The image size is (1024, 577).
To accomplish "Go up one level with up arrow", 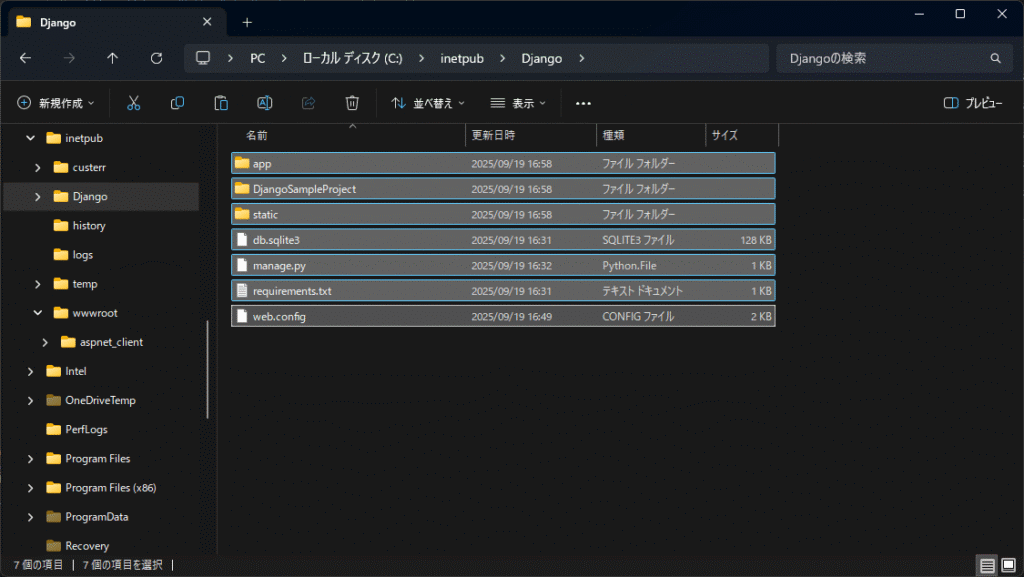I will pos(112,59).
